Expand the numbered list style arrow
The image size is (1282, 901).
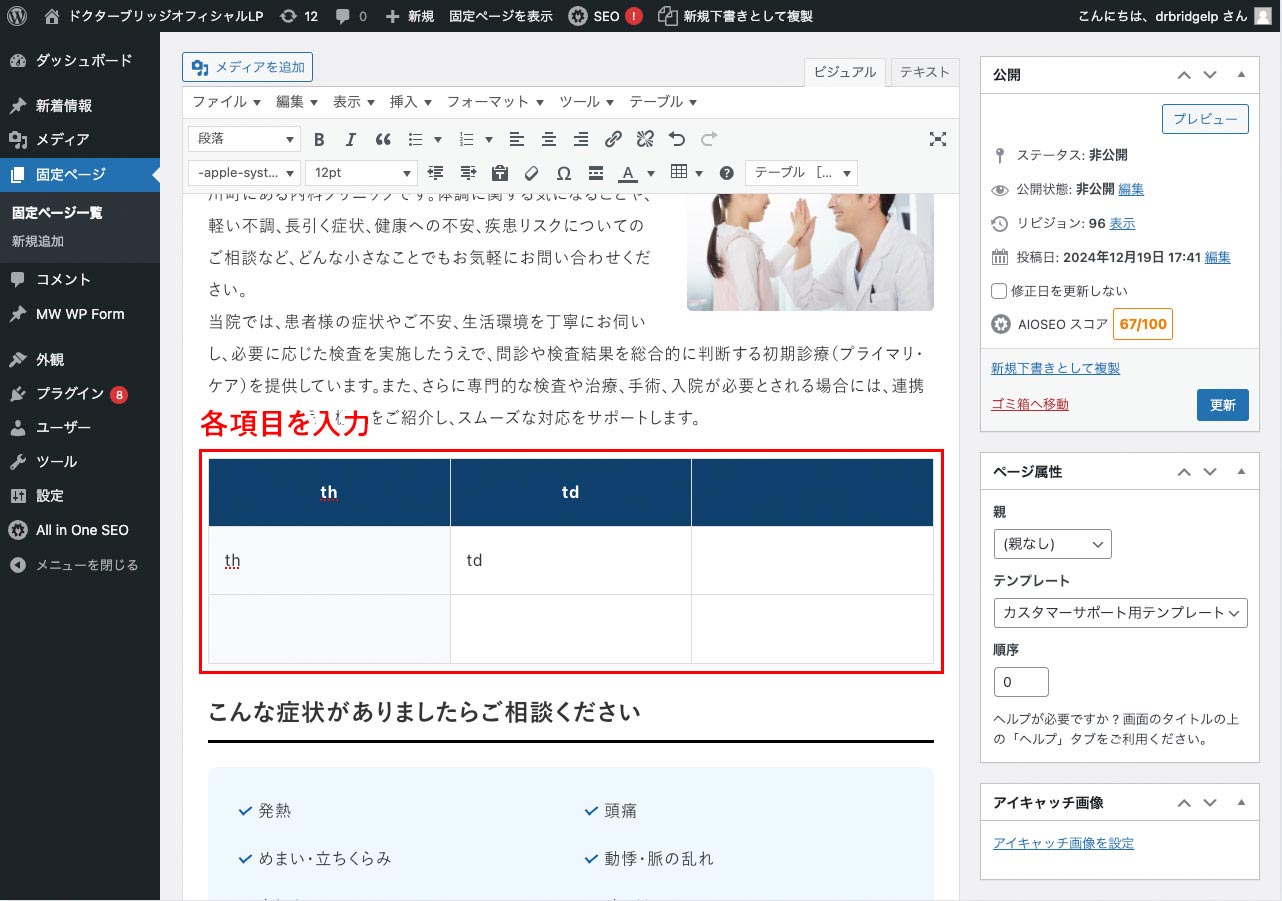pyautogui.click(x=488, y=140)
